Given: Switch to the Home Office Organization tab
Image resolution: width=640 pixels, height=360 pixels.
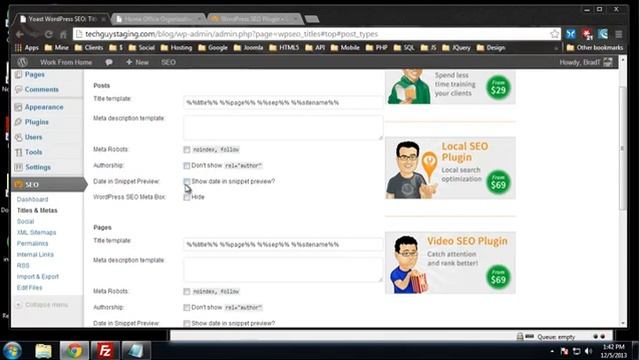Looking at the screenshot, I should (158, 19).
